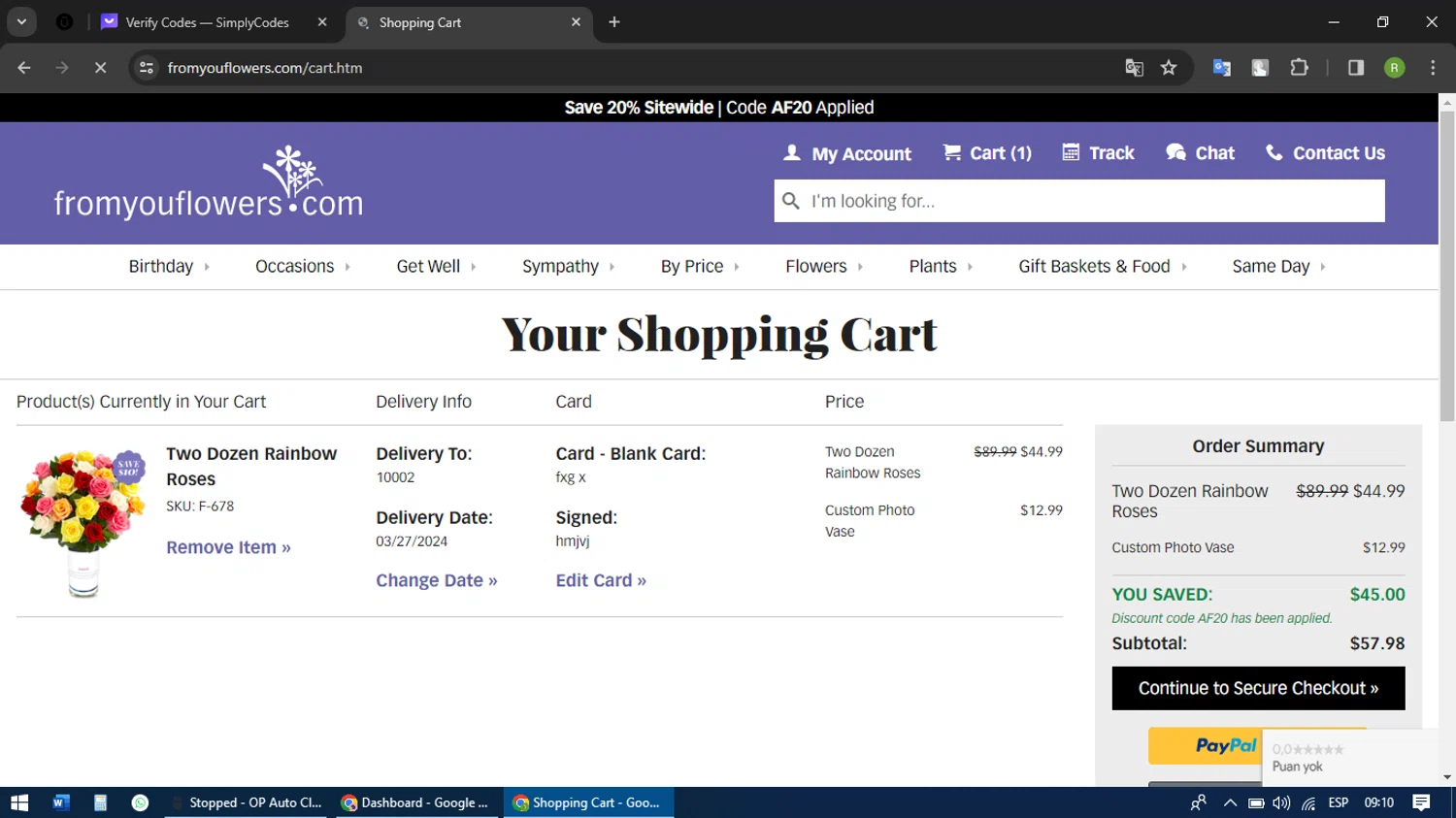Click Remove Item link

tap(228, 547)
